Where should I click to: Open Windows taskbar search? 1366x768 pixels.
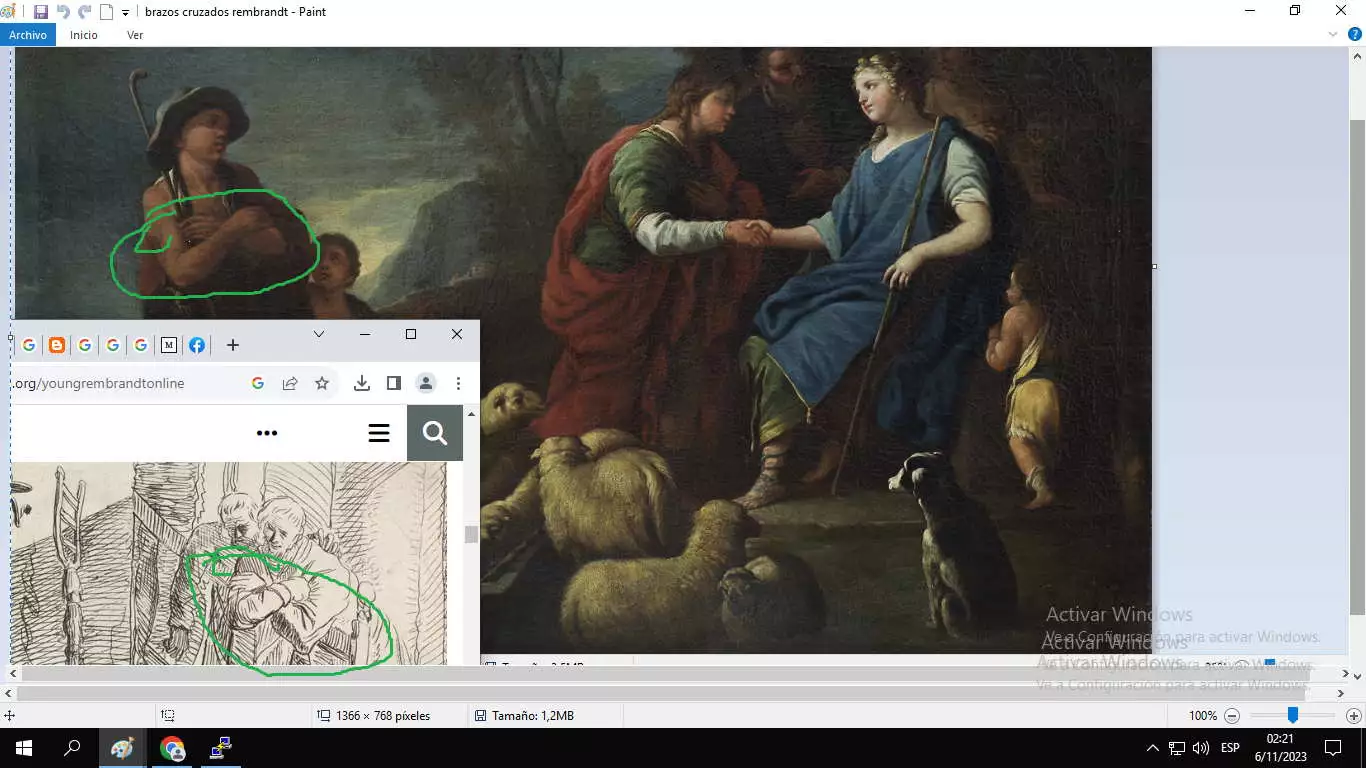click(72, 748)
